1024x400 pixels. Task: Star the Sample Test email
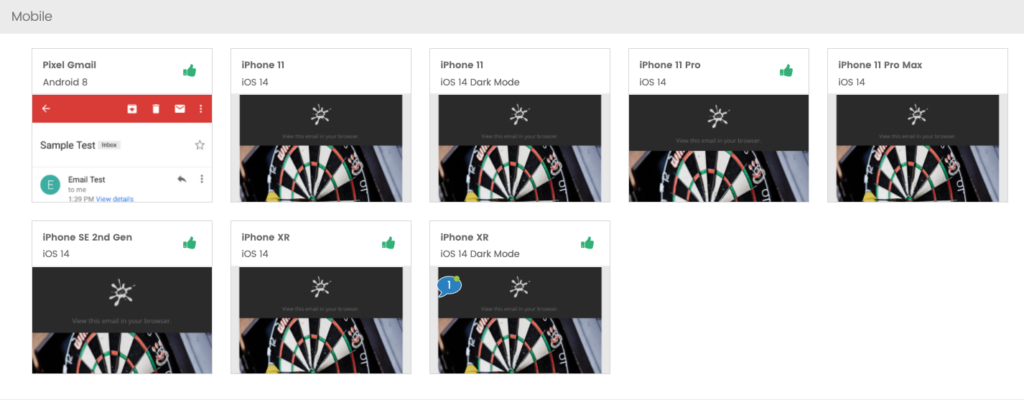200,145
